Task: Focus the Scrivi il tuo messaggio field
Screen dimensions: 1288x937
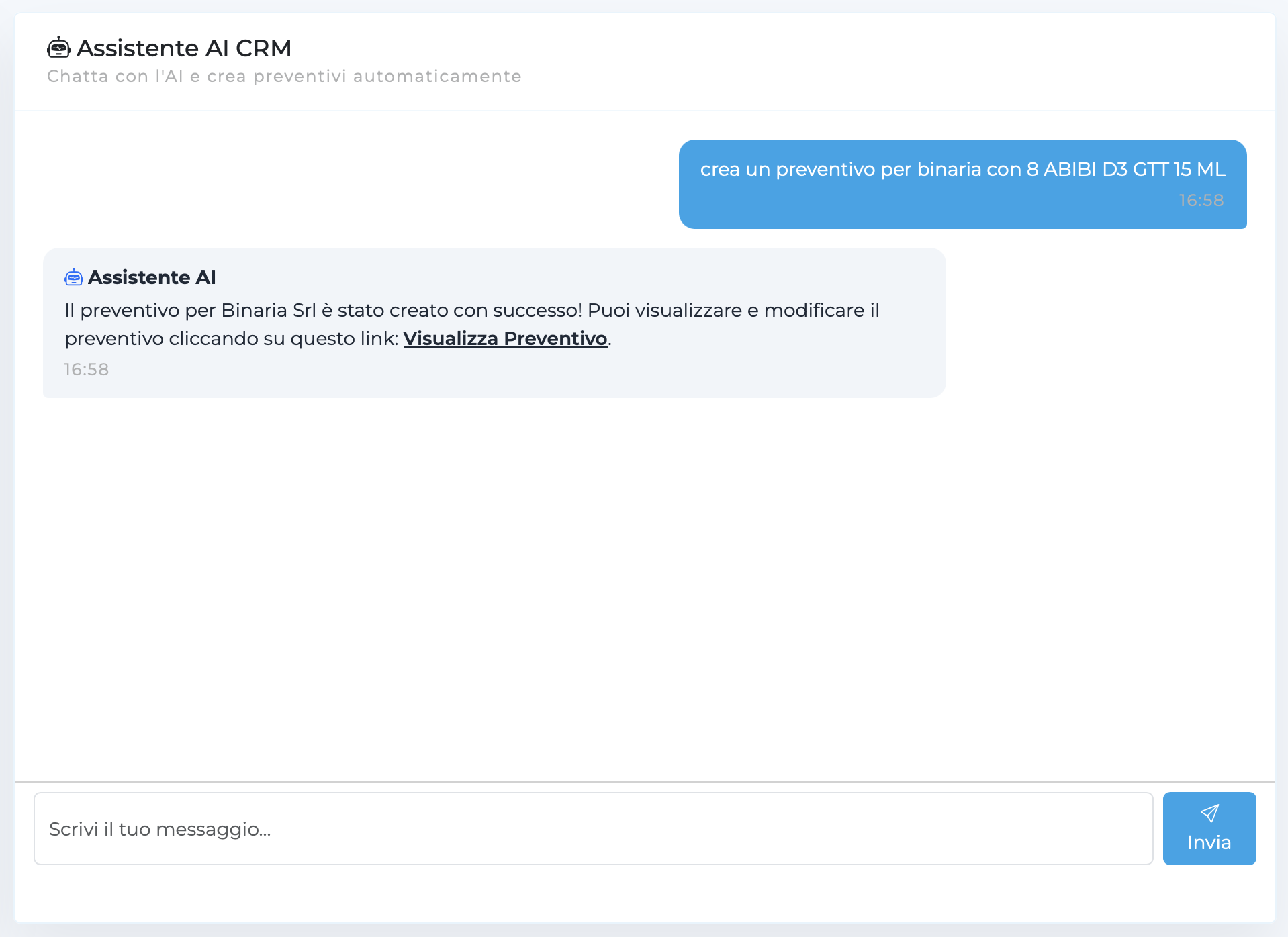Action: point(594,829)
